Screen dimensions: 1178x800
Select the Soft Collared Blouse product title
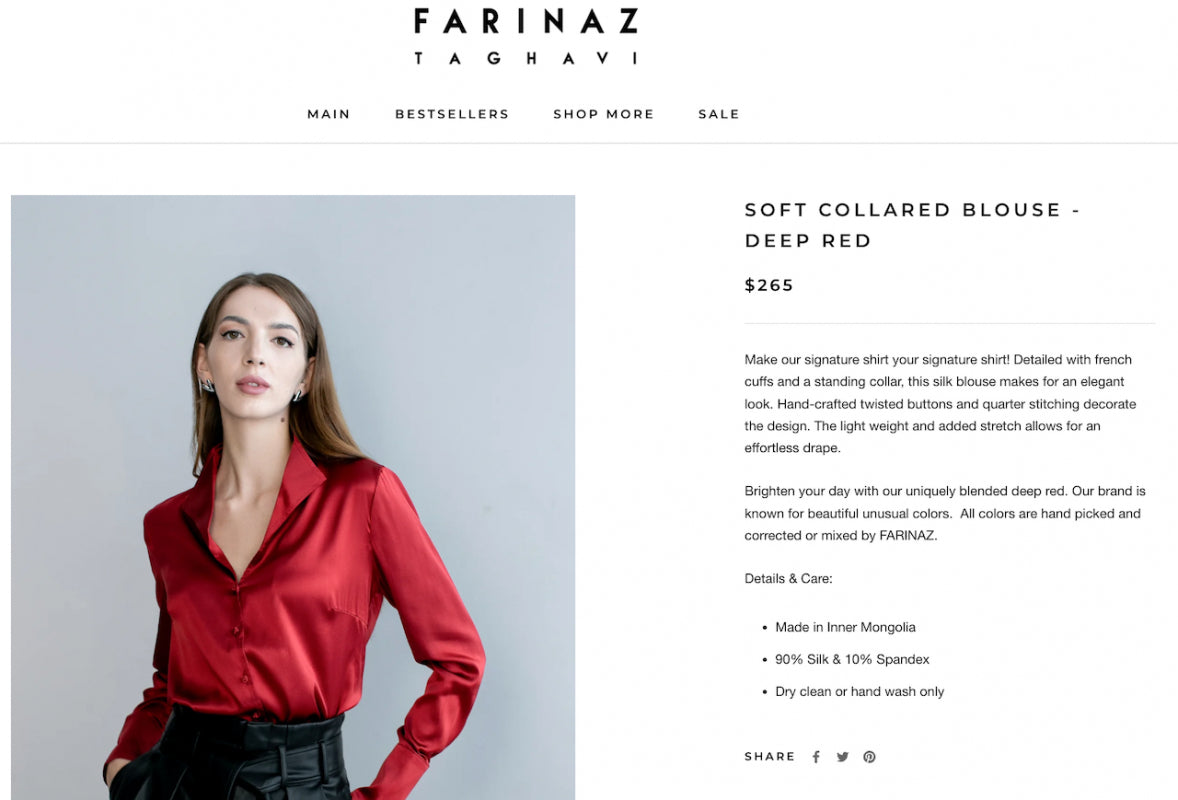912,225
